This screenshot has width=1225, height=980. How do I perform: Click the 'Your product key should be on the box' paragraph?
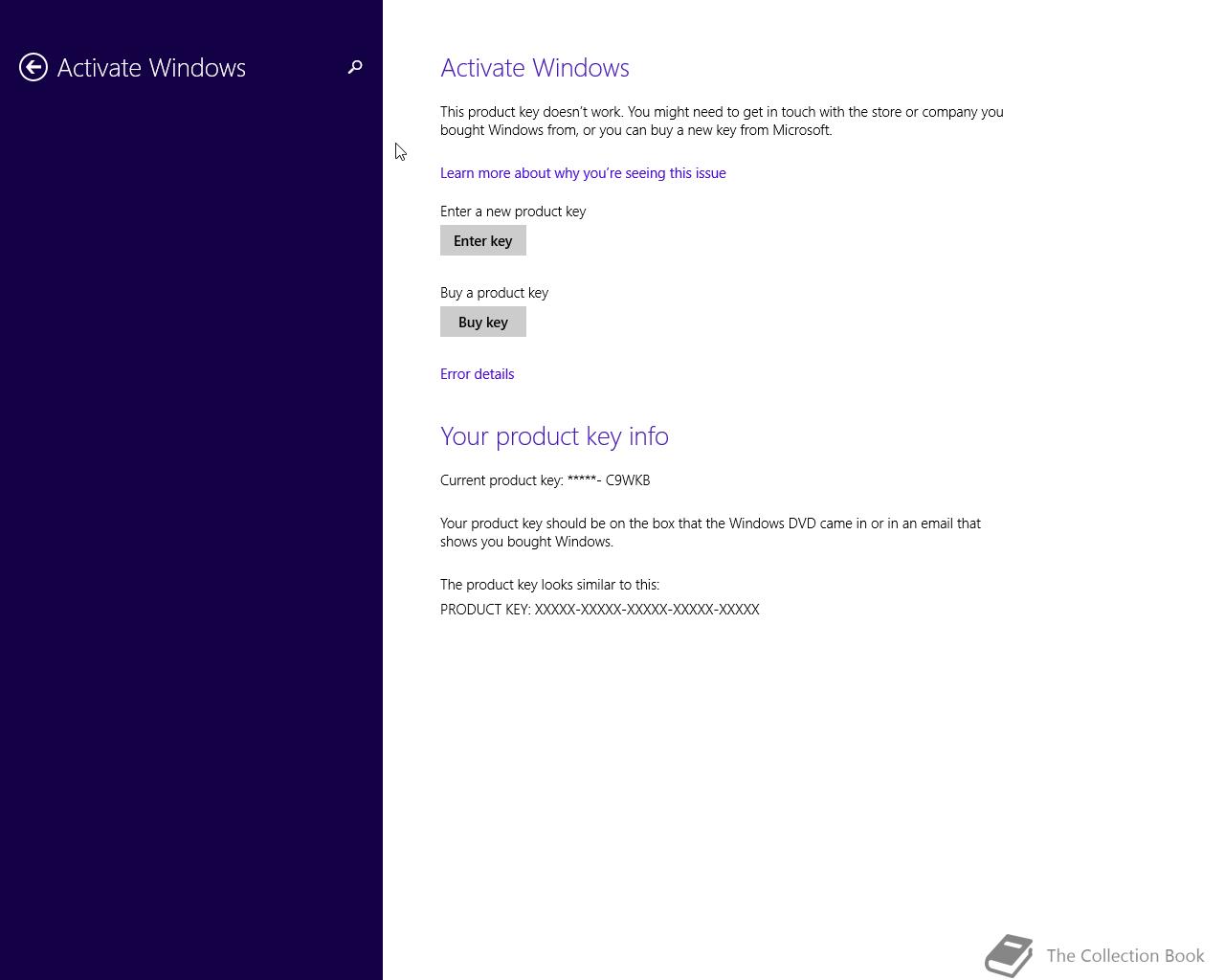(x=710, y=532)
